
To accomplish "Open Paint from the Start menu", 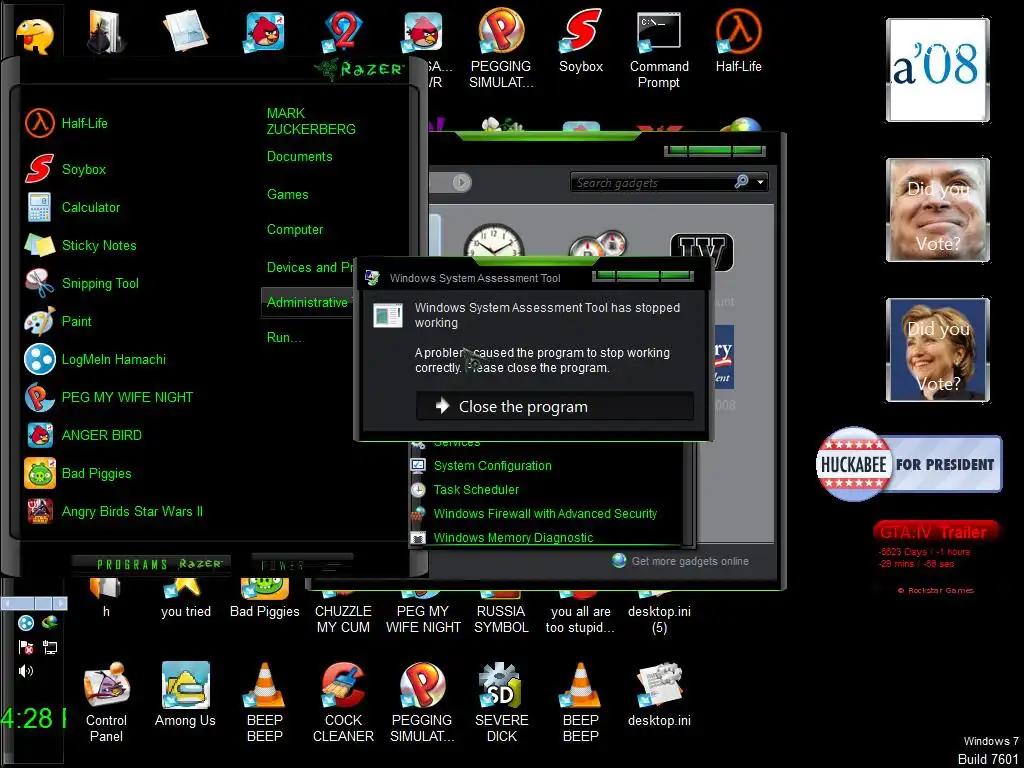I will (58, 321).
